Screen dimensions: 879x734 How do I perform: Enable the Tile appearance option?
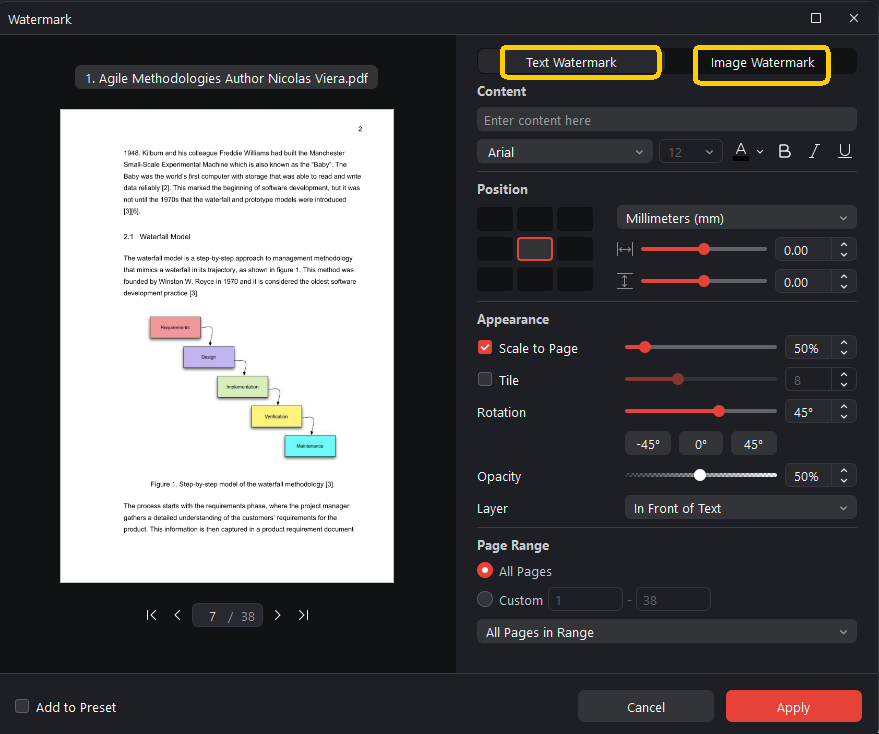click(x=485, y=380)
